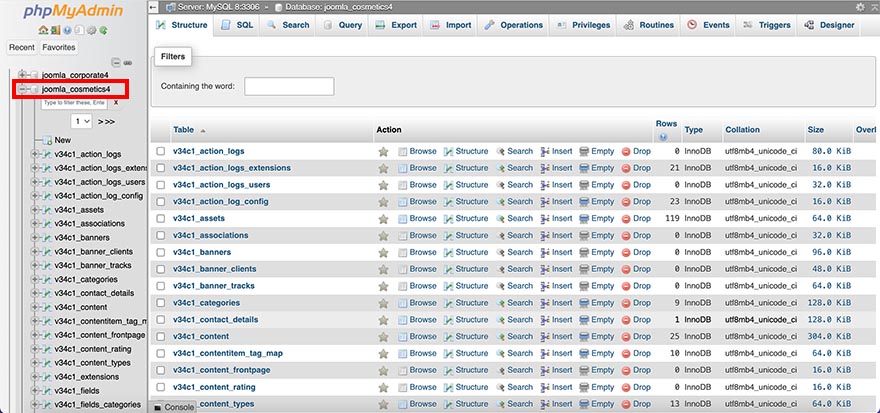Check the v34c1_categories table checkbox
This screenshot has width=880, height=413.
[160, 303]
